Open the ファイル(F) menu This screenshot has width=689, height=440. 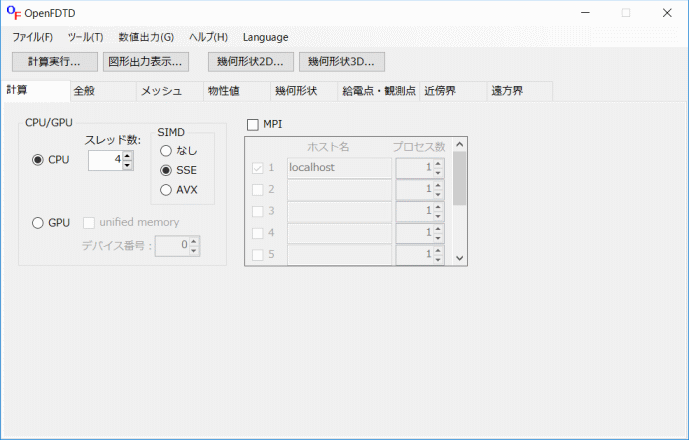(x=33, y=37)
